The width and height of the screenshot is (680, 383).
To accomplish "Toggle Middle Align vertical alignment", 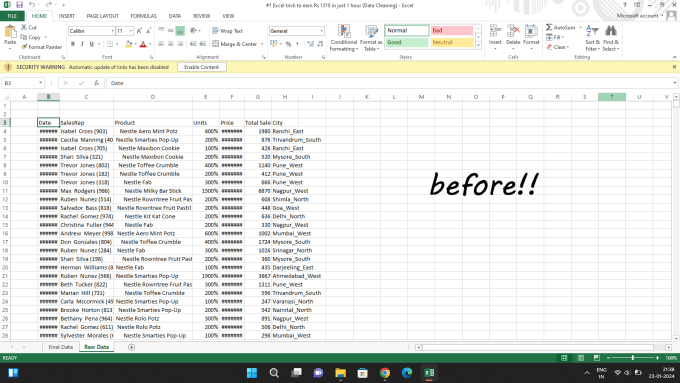I will pos(170,30).
